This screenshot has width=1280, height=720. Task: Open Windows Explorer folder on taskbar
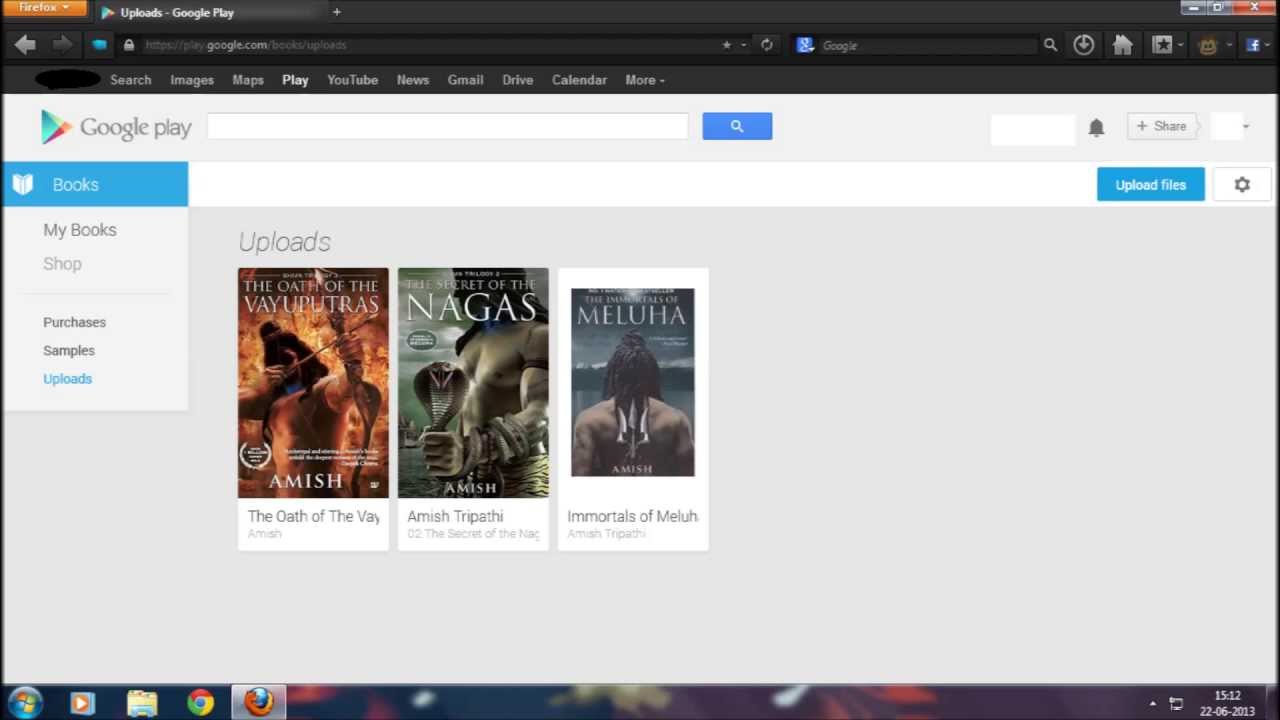pyautogui.click(x=142, y=703)
